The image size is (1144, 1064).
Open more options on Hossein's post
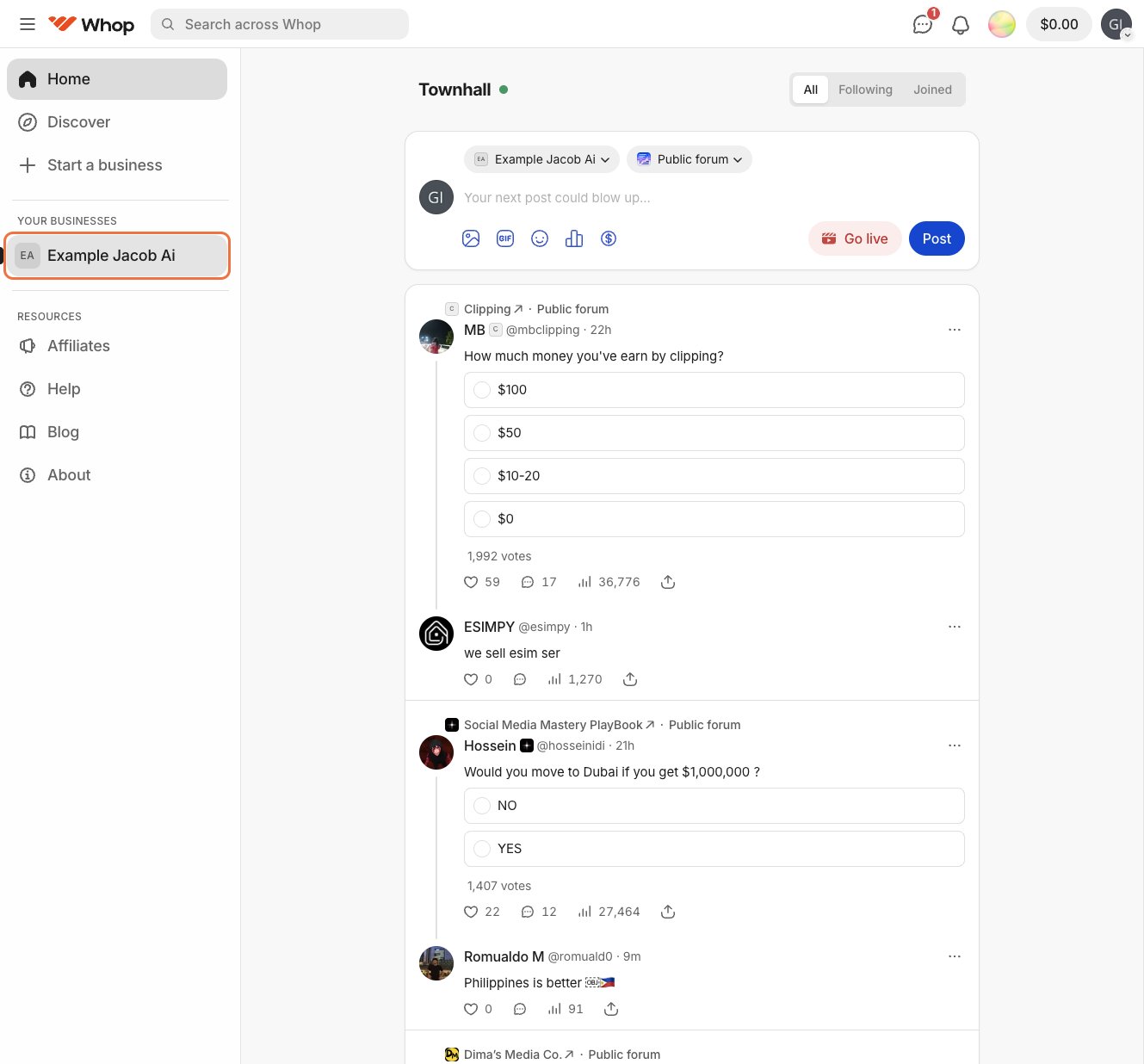click(955, 745)
